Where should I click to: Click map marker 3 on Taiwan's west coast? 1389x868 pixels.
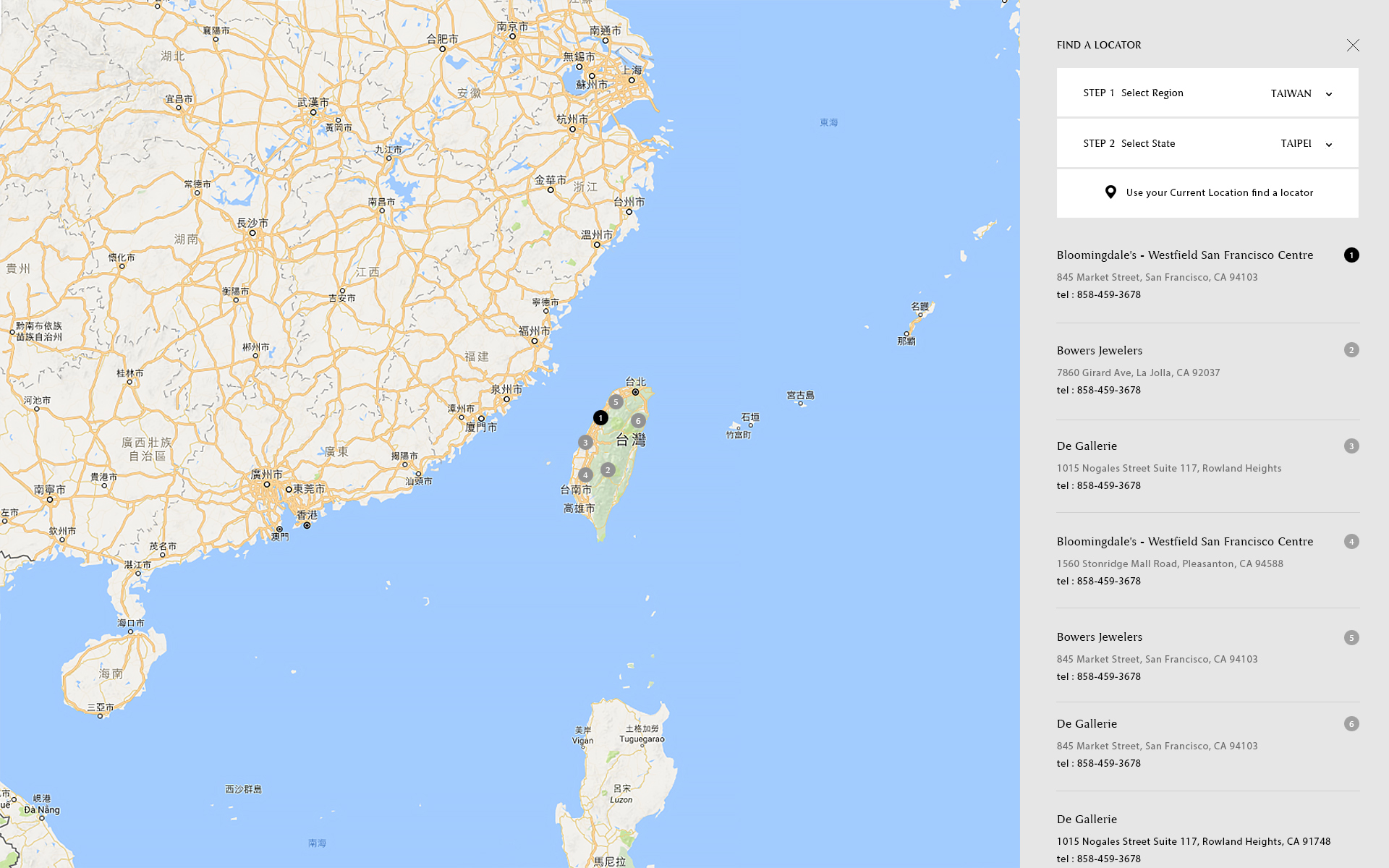(585, 443)
